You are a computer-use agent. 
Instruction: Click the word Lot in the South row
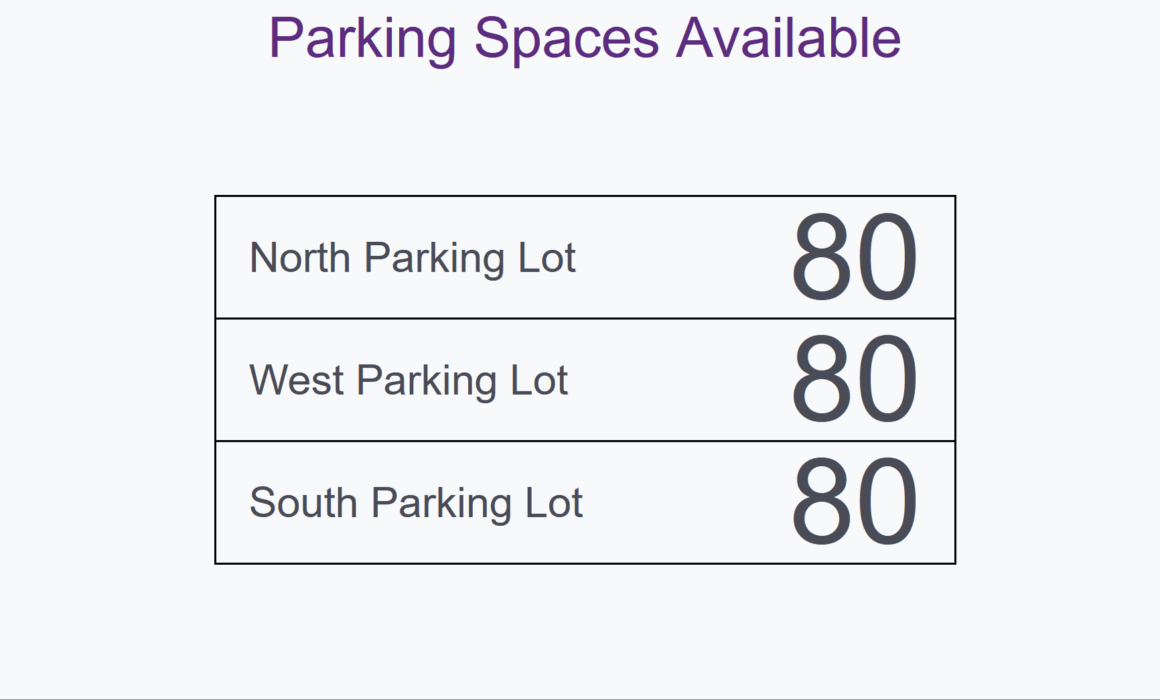pyautogui.click(x=554, y=503)
